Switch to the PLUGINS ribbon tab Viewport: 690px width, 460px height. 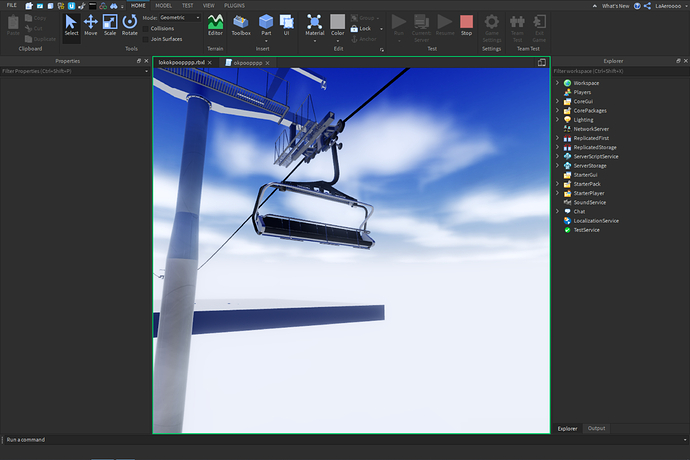(235, 6)
